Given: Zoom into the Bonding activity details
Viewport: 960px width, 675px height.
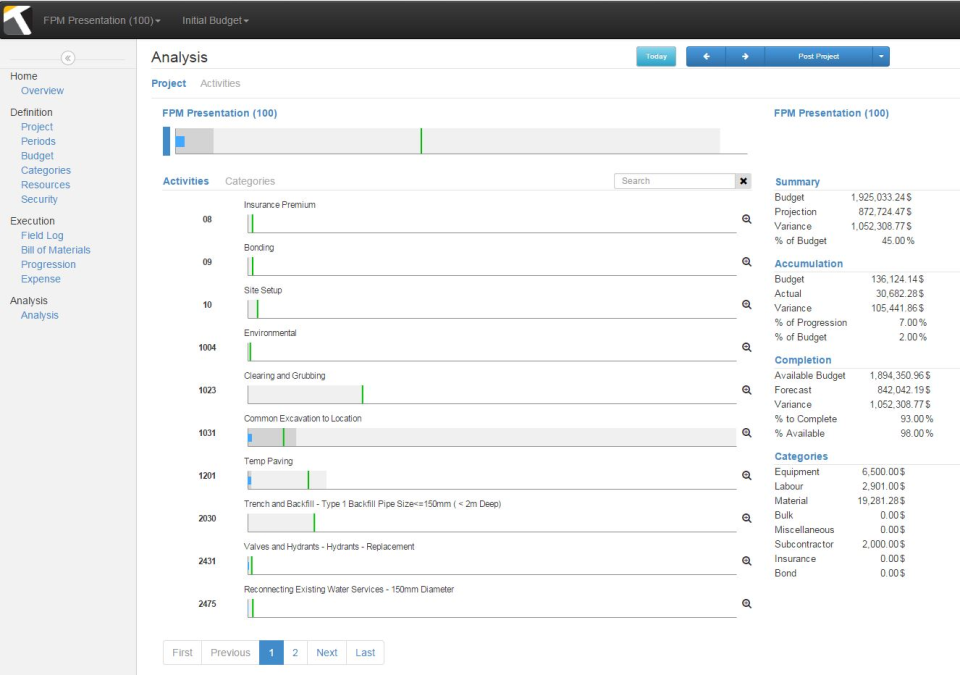Looking at the screenshot, I should [746, 263].
